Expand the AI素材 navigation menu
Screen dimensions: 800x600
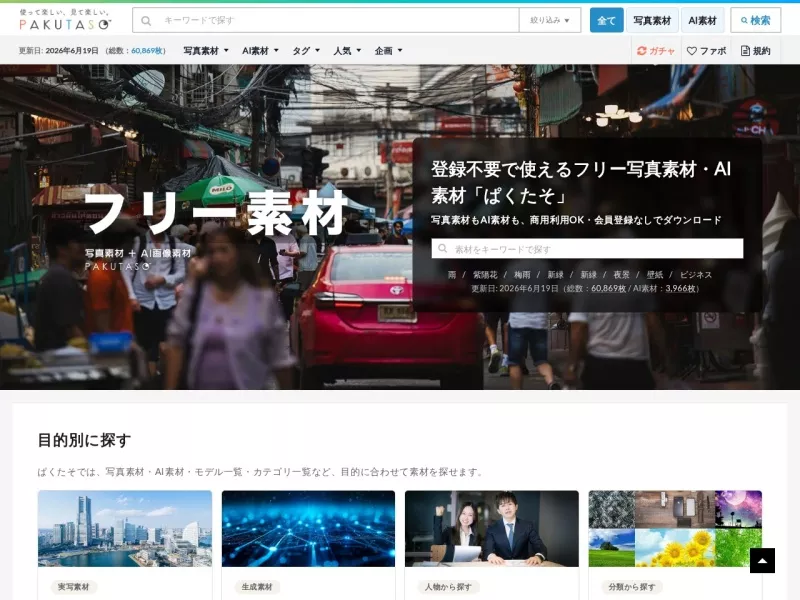click(x=260, y=51)
